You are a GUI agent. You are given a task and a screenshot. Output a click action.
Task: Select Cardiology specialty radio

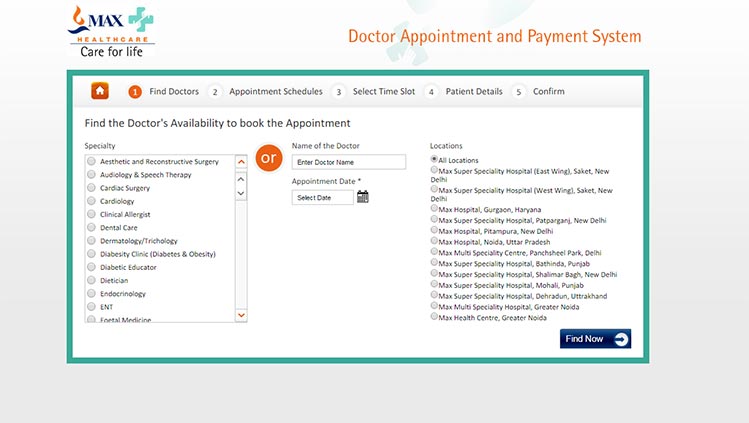(x=91, y=201)
